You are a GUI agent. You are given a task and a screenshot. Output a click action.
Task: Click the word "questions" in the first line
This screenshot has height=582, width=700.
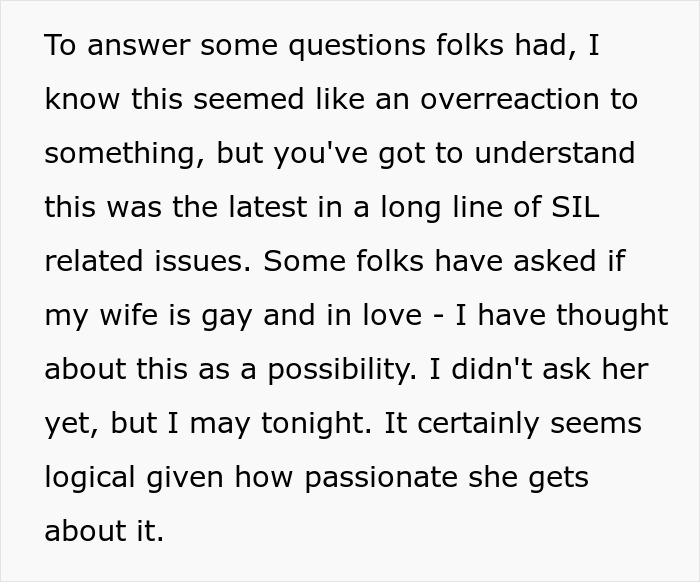coord(357,46)
